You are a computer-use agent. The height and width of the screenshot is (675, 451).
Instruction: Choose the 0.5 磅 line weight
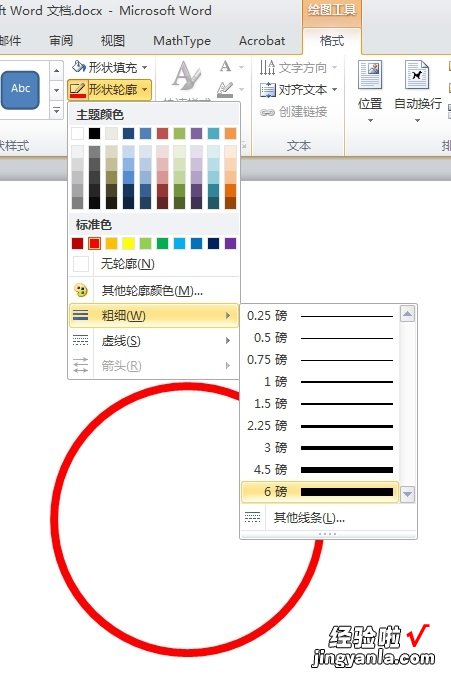pyautogui.click(x=320, y=338)
